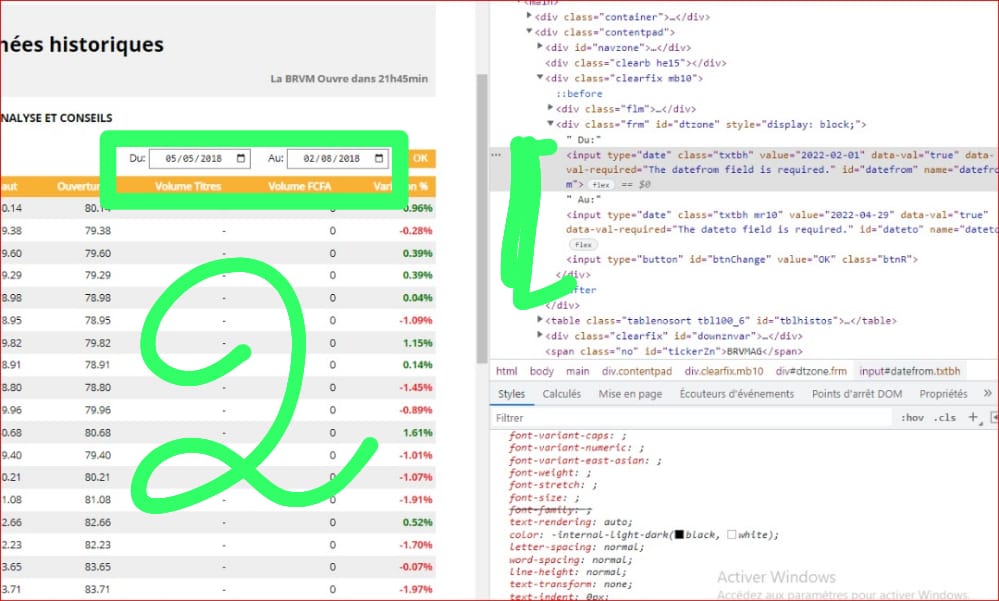The image size is (999, 601).
Task: Toggle :hov element state panel
Action: pyautogui.click(x=912, y=418)
